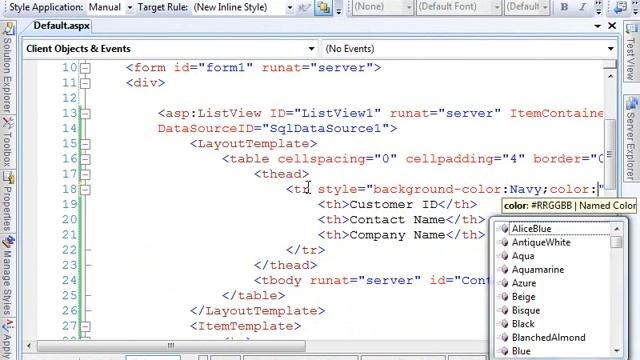
Task: Choose AntiqueWhite in the named colors list
Action: pos(541,242)
